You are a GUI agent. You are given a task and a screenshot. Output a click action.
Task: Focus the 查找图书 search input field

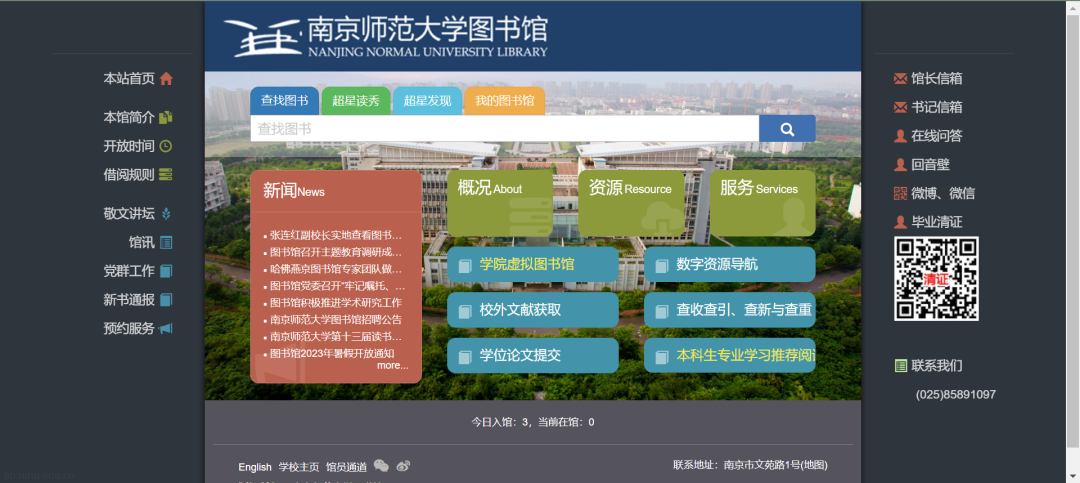pyautogui.click(x=505, y=129)
